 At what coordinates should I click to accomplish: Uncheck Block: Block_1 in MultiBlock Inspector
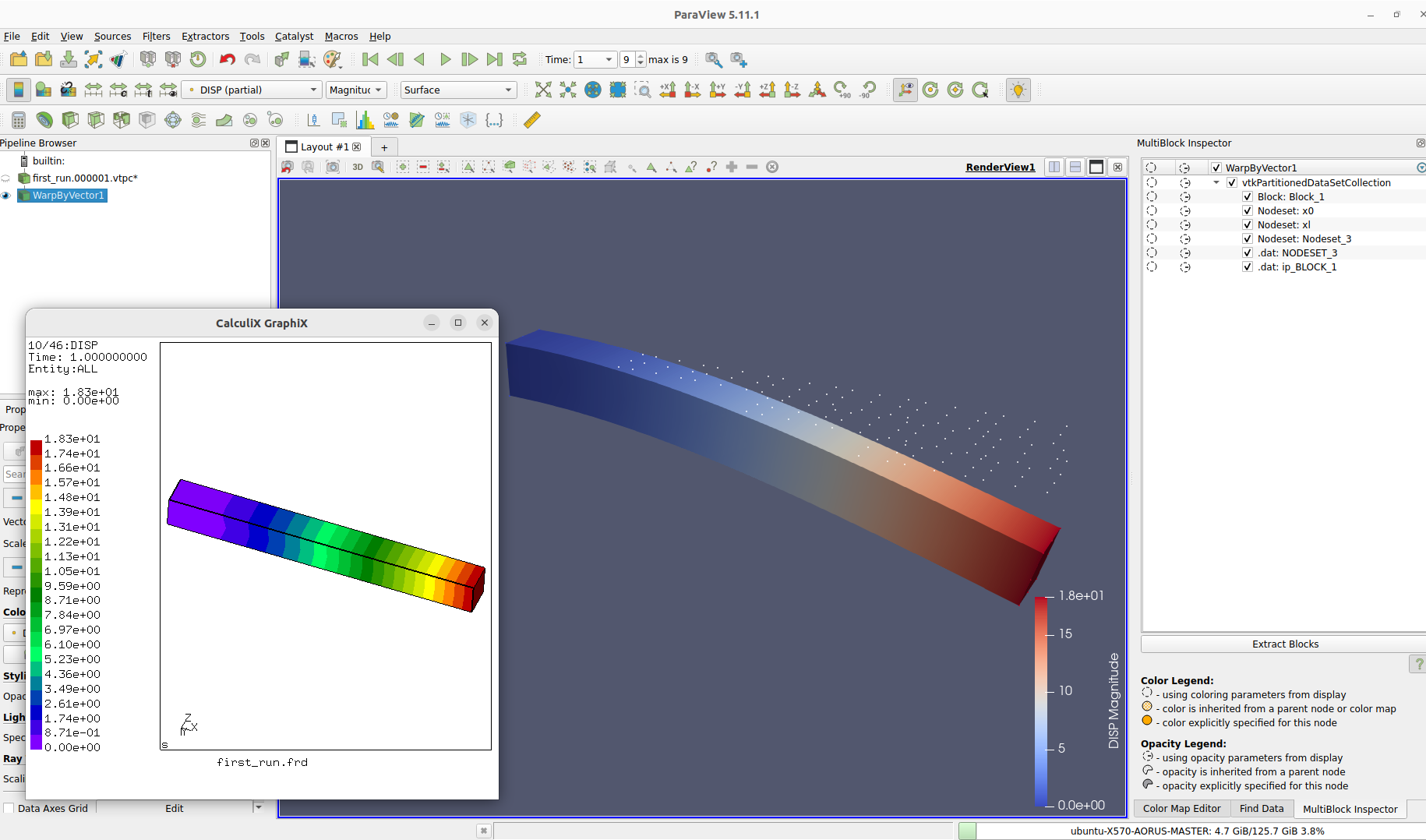(1248, 196)
